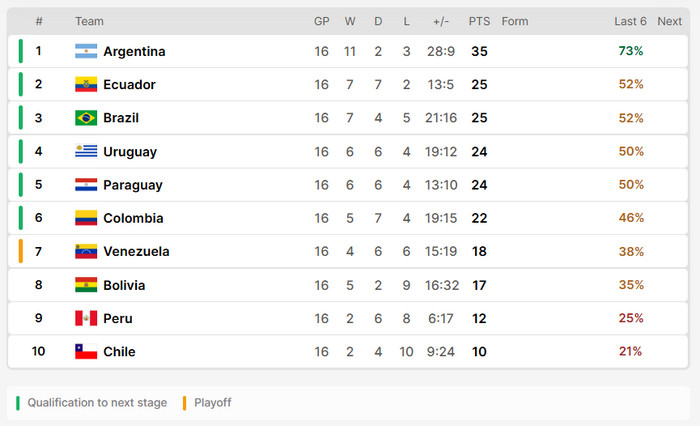
Task: Click the Ecuador flag icon
Action: 86,84
